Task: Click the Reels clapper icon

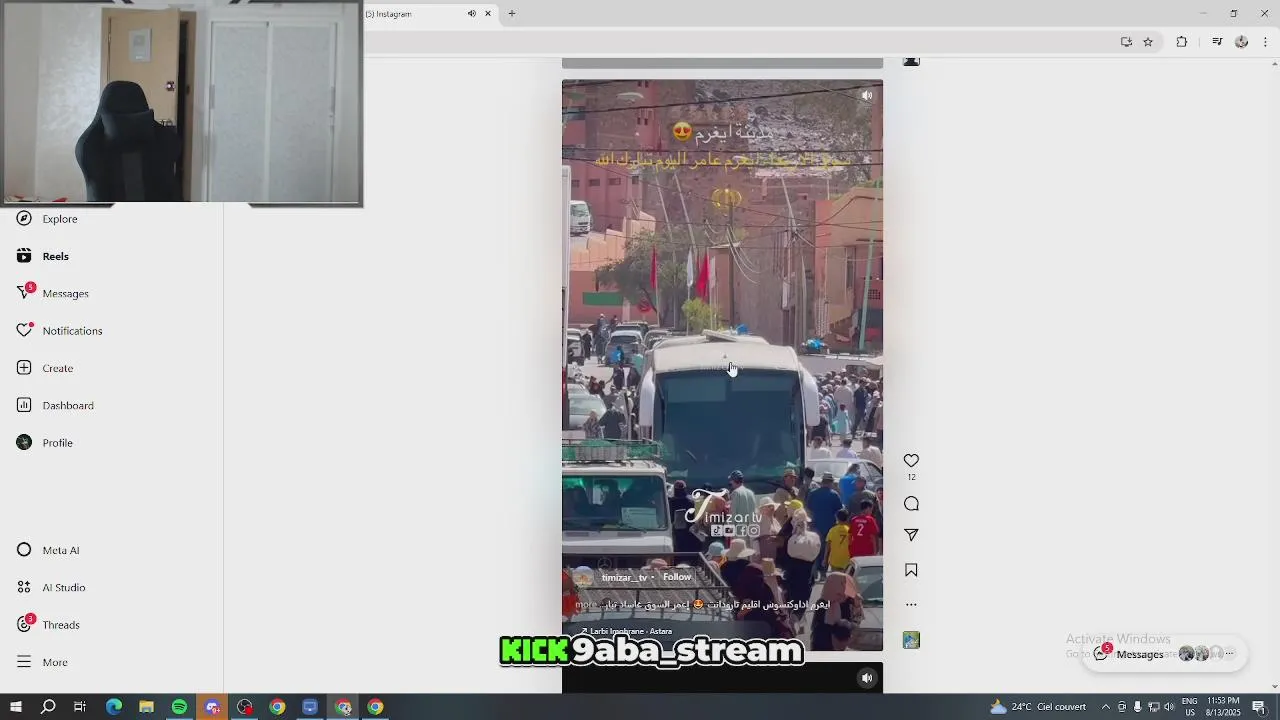Action: coord(24,256)
